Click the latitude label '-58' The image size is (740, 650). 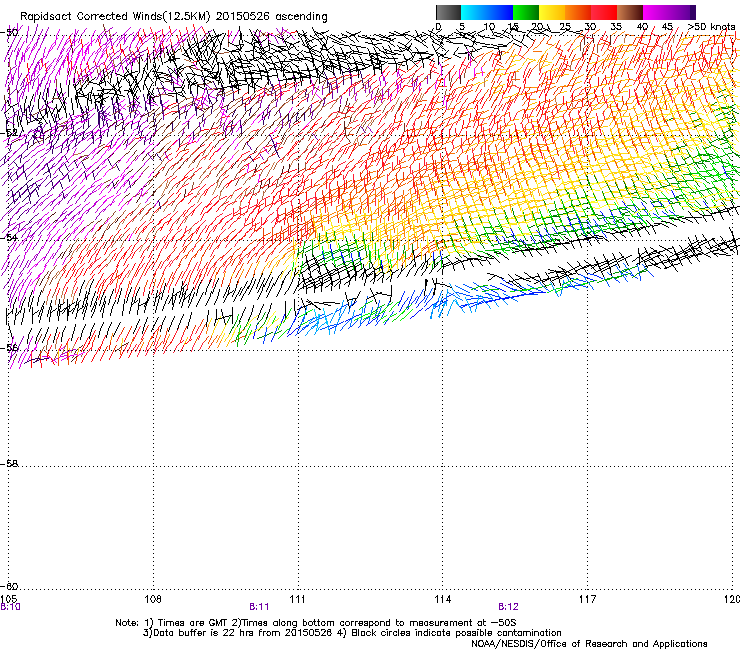pos(9,464)
